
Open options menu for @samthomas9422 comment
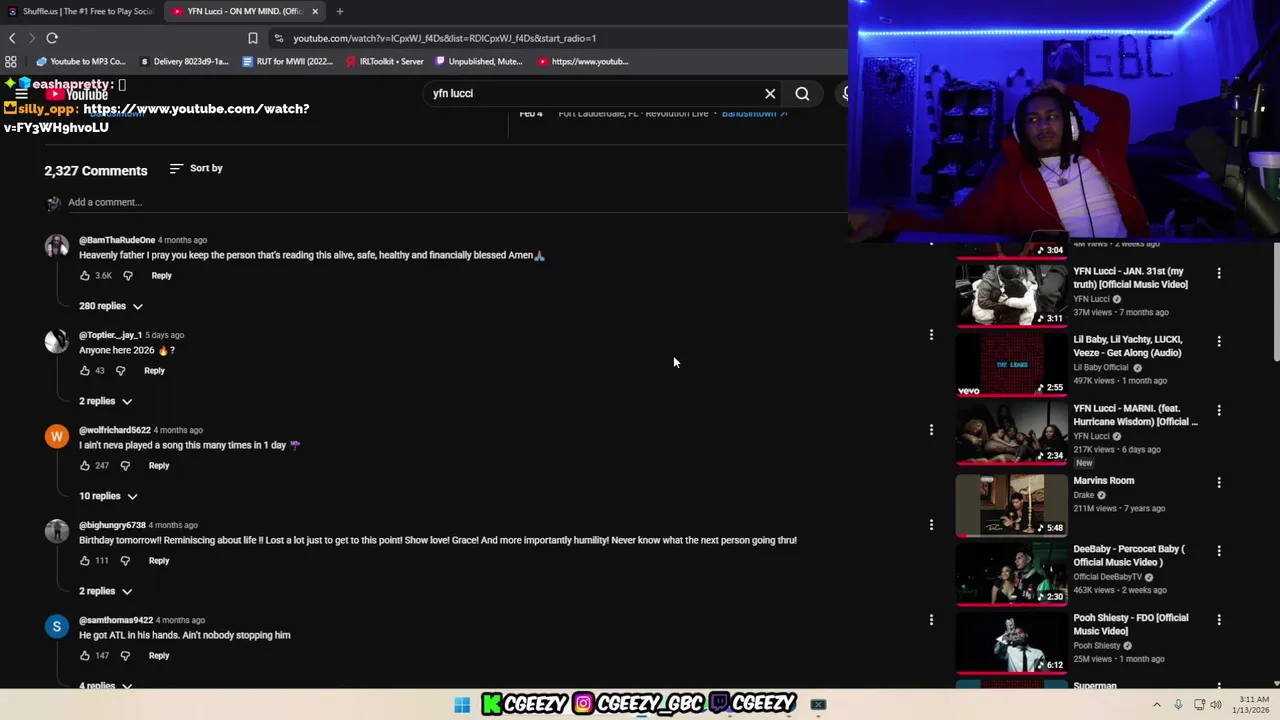931,620
